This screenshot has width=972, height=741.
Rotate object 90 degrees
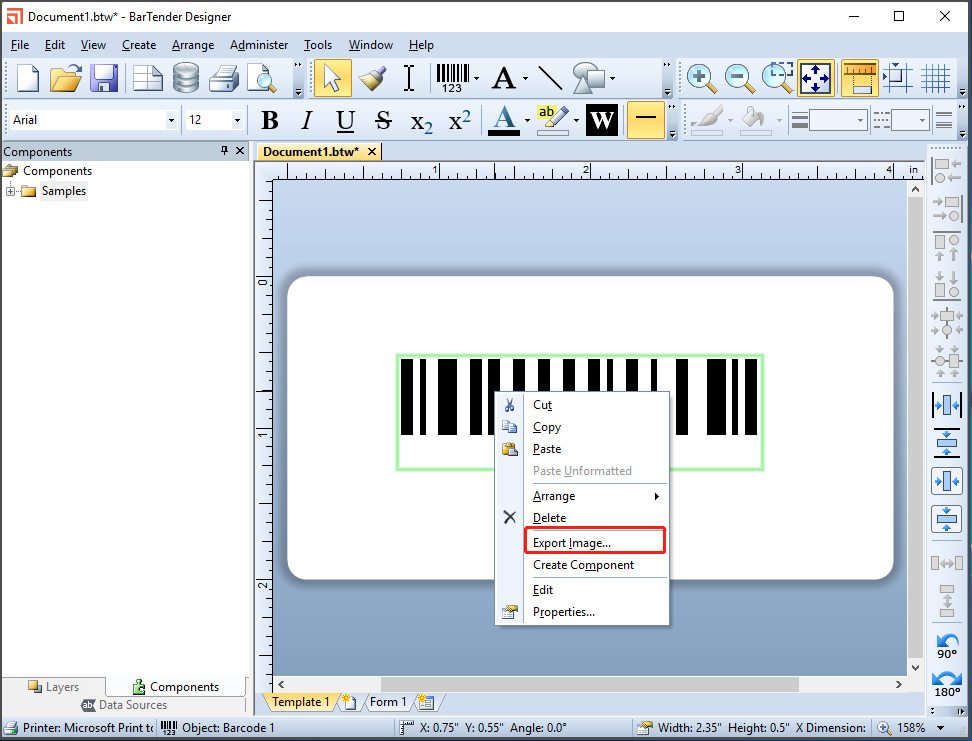(947, 646)
